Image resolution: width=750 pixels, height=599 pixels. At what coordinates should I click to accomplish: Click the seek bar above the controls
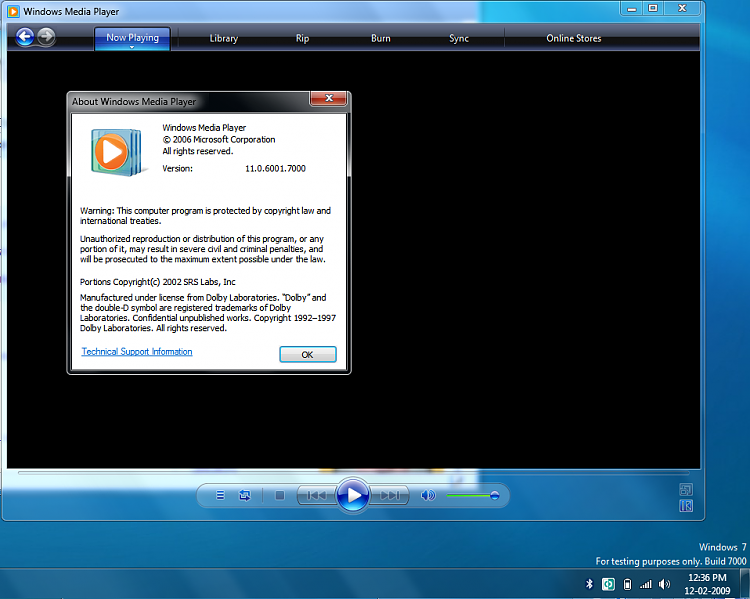[x=353, y=473]
